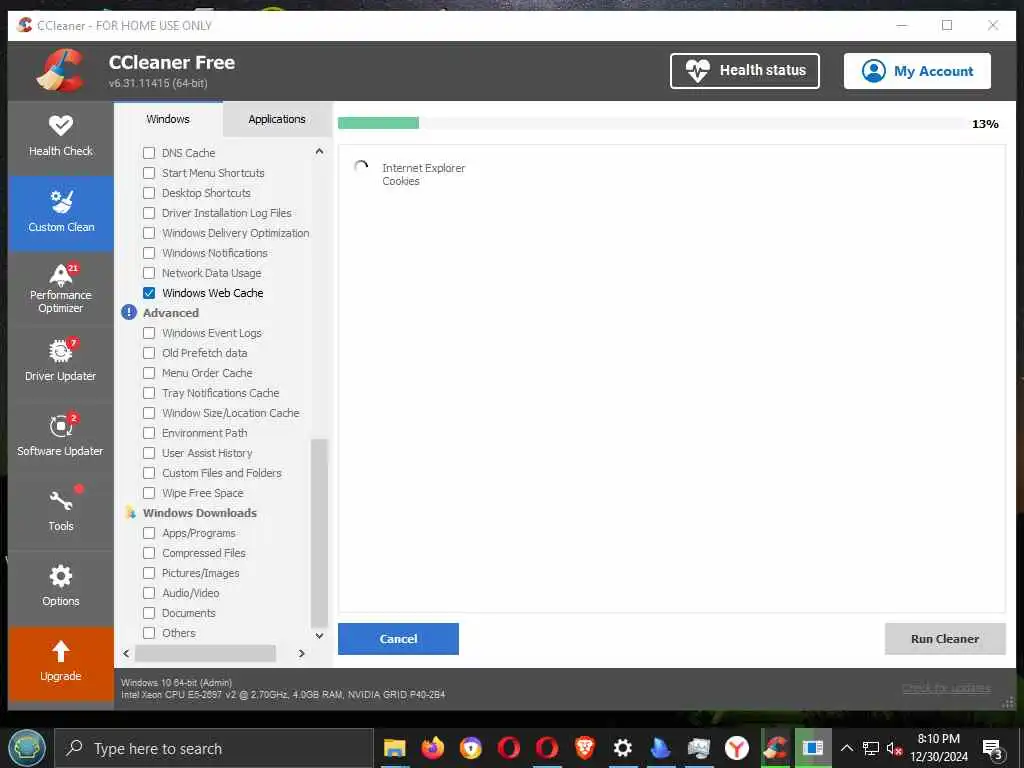Cancel the running analysis
This screenshot has width=1024, height=768.
398,639
